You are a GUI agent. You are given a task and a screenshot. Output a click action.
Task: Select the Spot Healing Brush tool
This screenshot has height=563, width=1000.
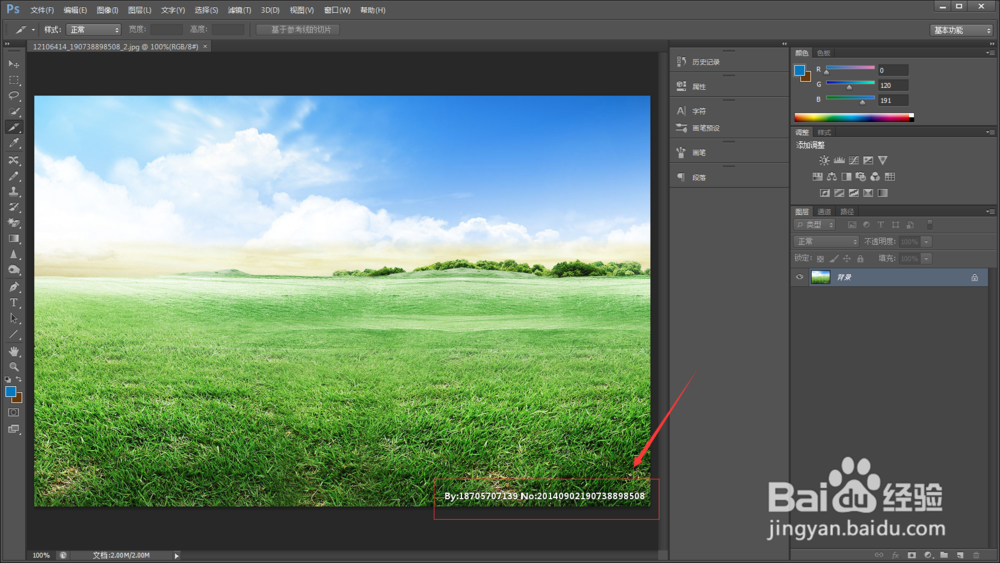point(13,160)
